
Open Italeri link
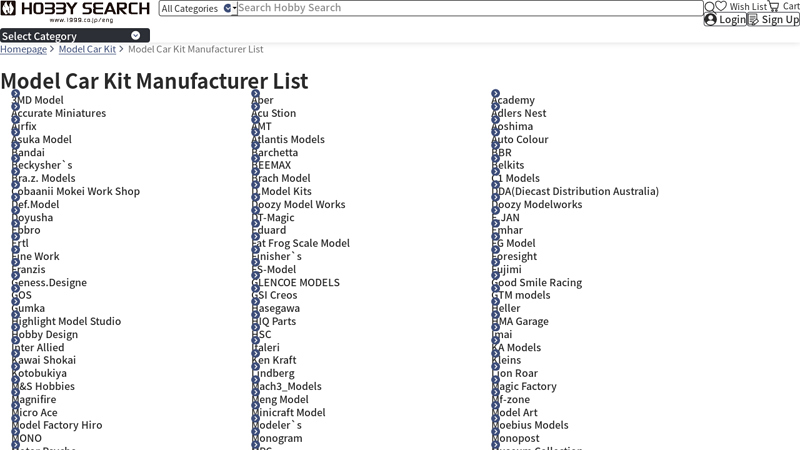265,347
